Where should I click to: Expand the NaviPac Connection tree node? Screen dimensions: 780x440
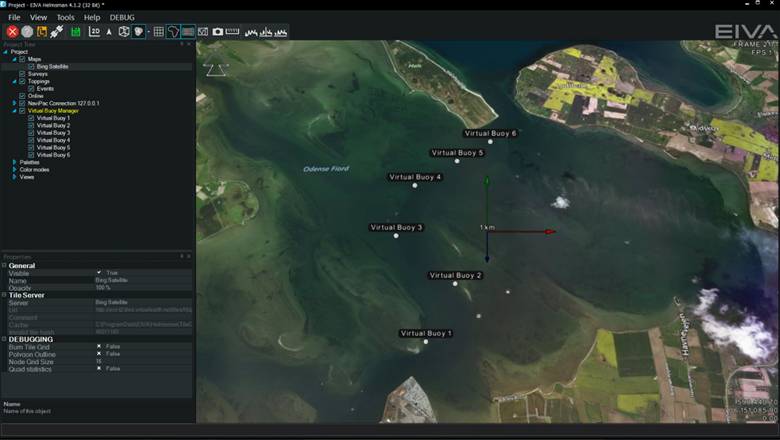click(x=14, y=103)
